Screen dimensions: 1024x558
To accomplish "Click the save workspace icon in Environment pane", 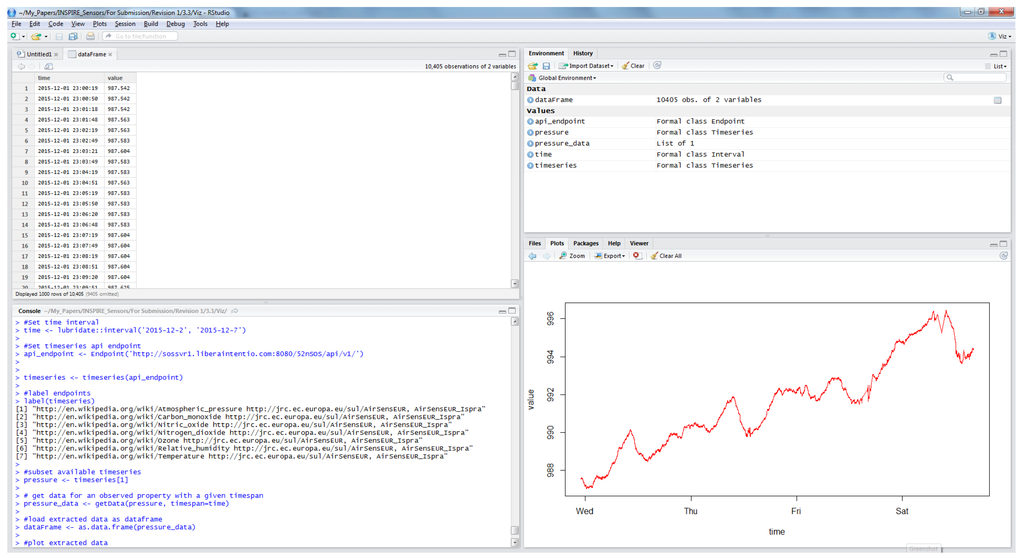I will [x=546, y=66].
